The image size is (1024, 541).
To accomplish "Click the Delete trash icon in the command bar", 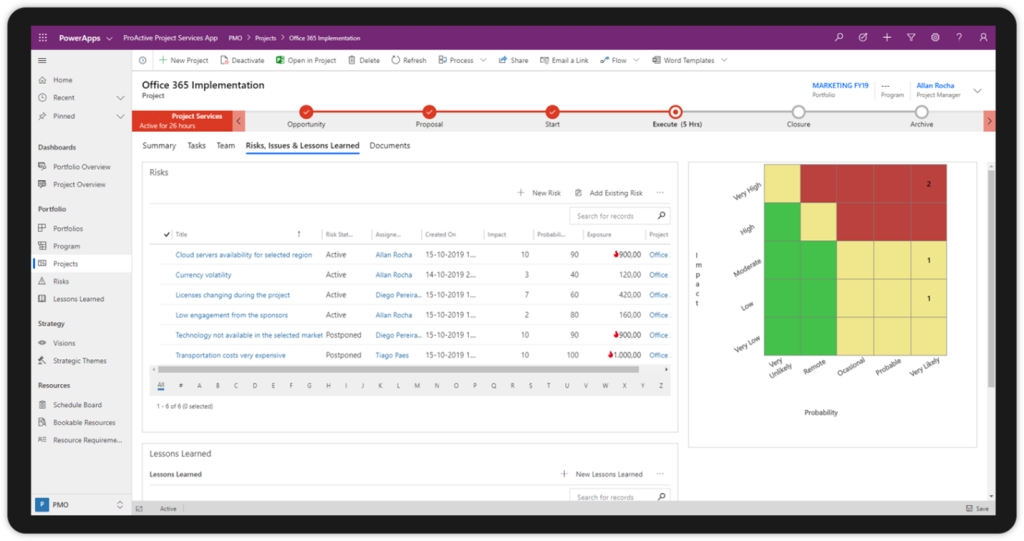I will pos(352,60).
